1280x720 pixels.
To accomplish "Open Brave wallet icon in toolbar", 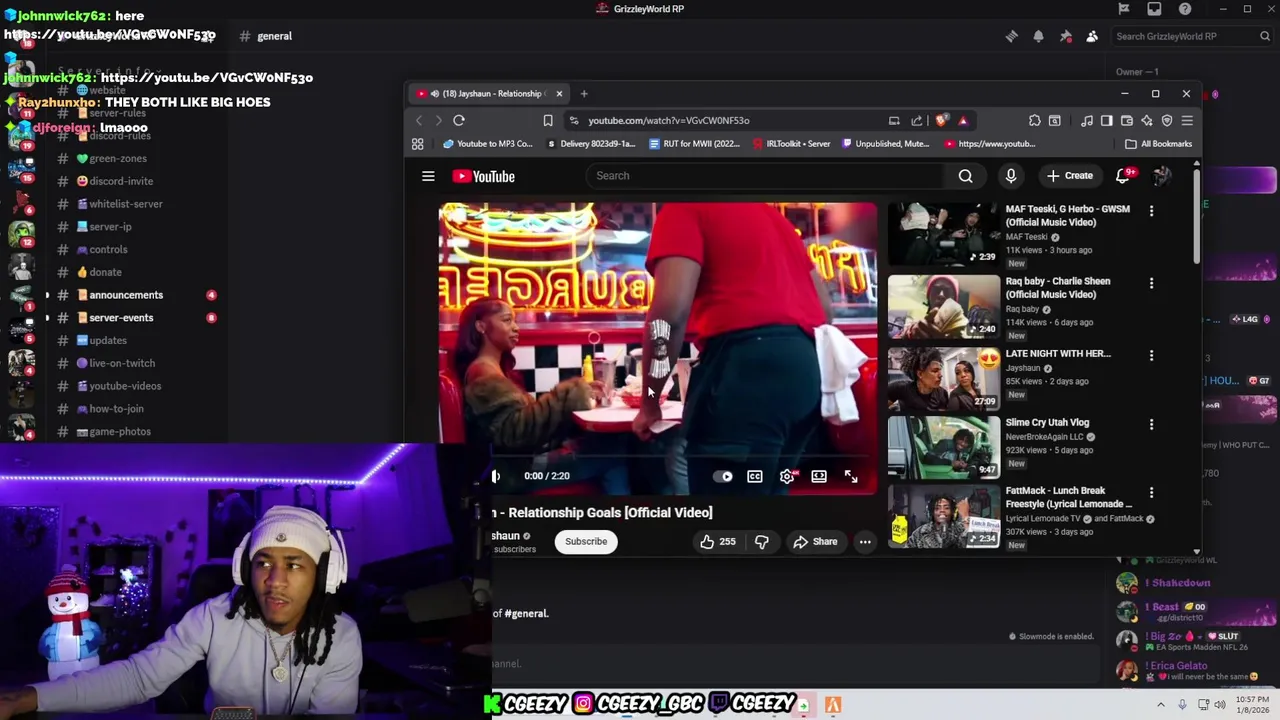I will click(x=1127, y=120).
